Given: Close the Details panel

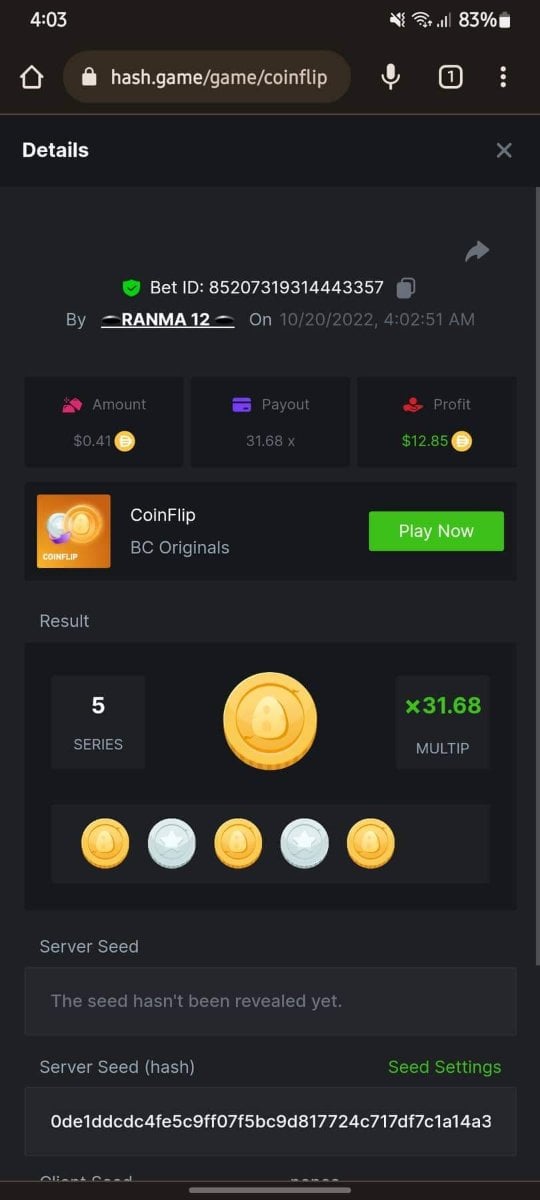Looking at the screenshot, I should point(504,150).
